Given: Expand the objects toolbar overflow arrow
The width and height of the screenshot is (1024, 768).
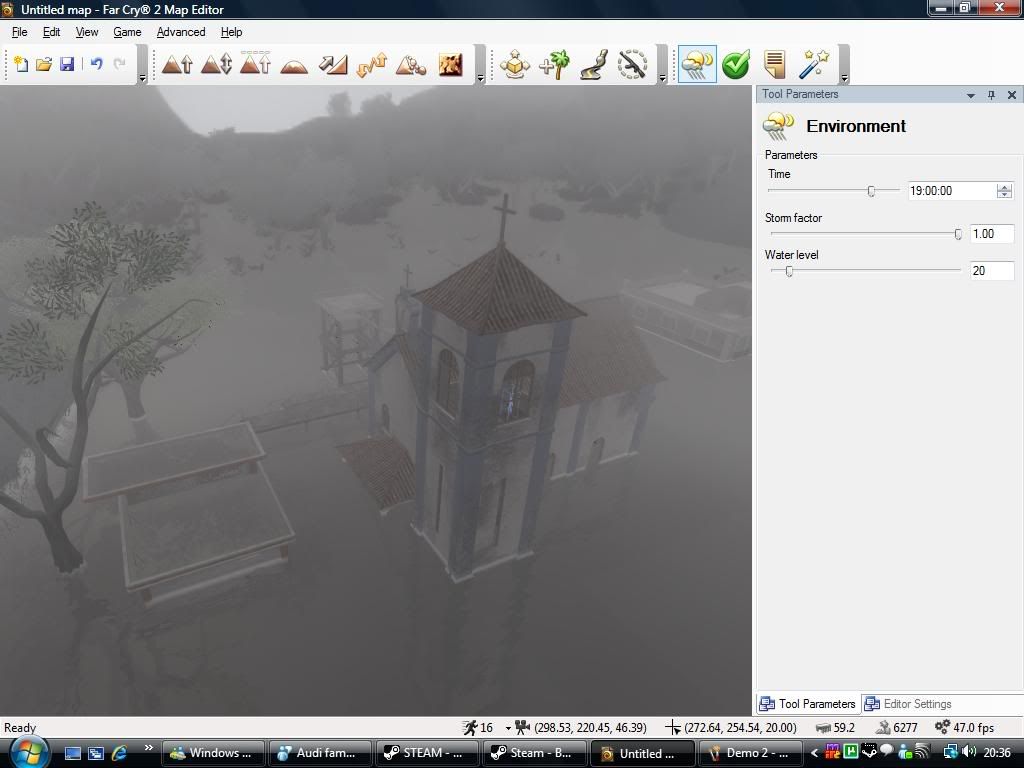Looking at the screenshot, I should click(662, 78).
